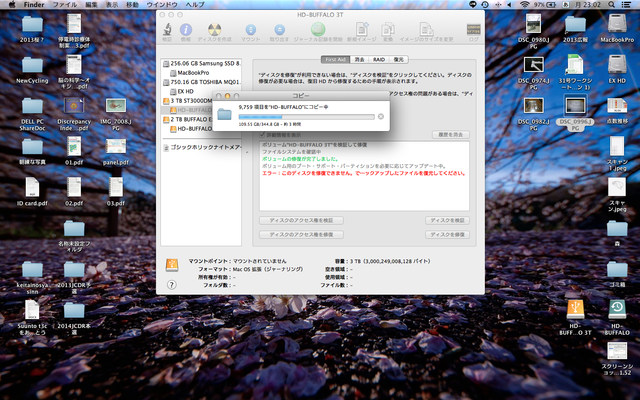Viewport: 640px width, 400px height.
Task: Click the 月 23:02 clock in menu bar
Action: pos(589,4)
